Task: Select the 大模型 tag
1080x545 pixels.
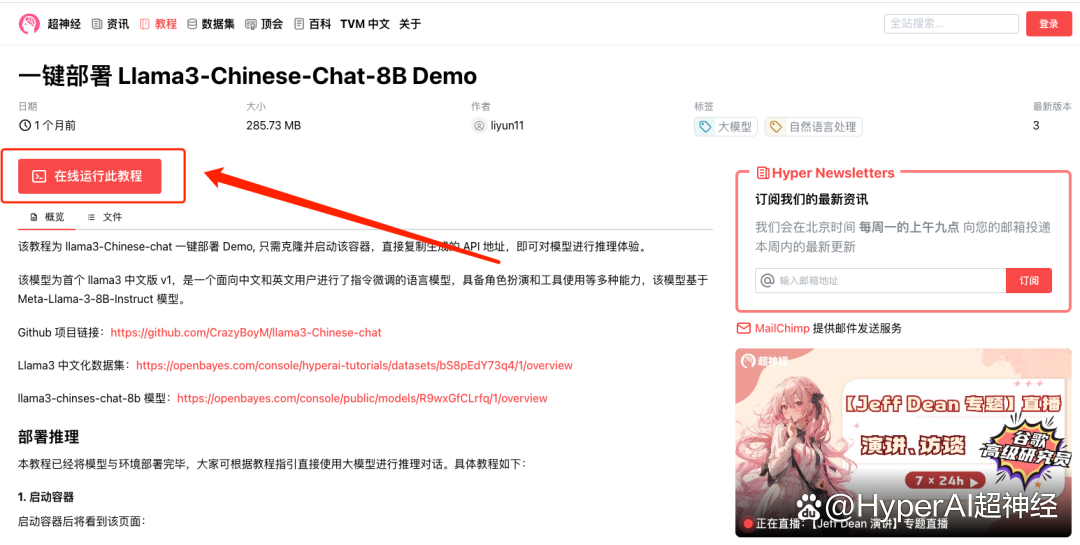Action: coord(726,127)
